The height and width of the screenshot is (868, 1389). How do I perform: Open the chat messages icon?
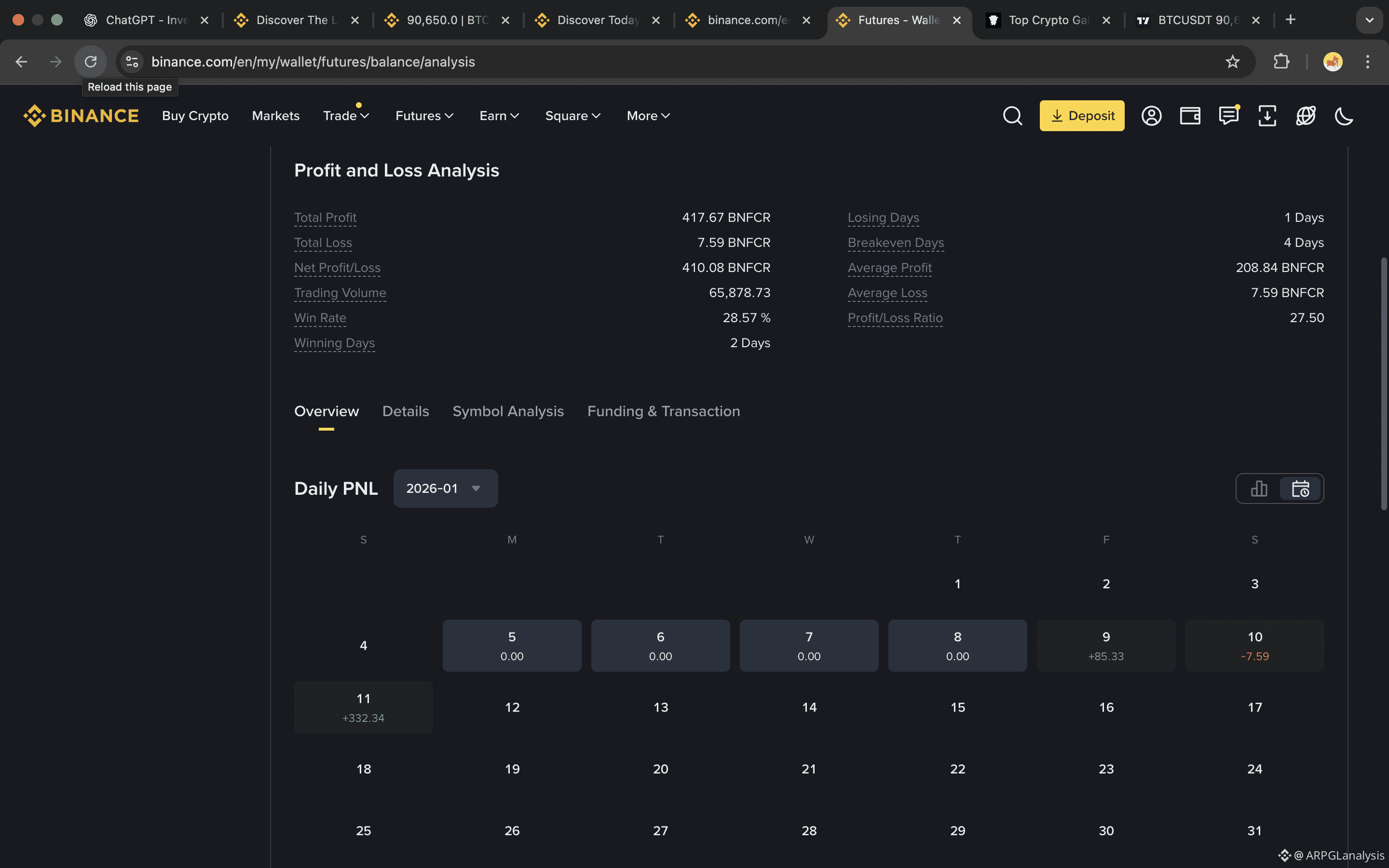click(1228, 116)
